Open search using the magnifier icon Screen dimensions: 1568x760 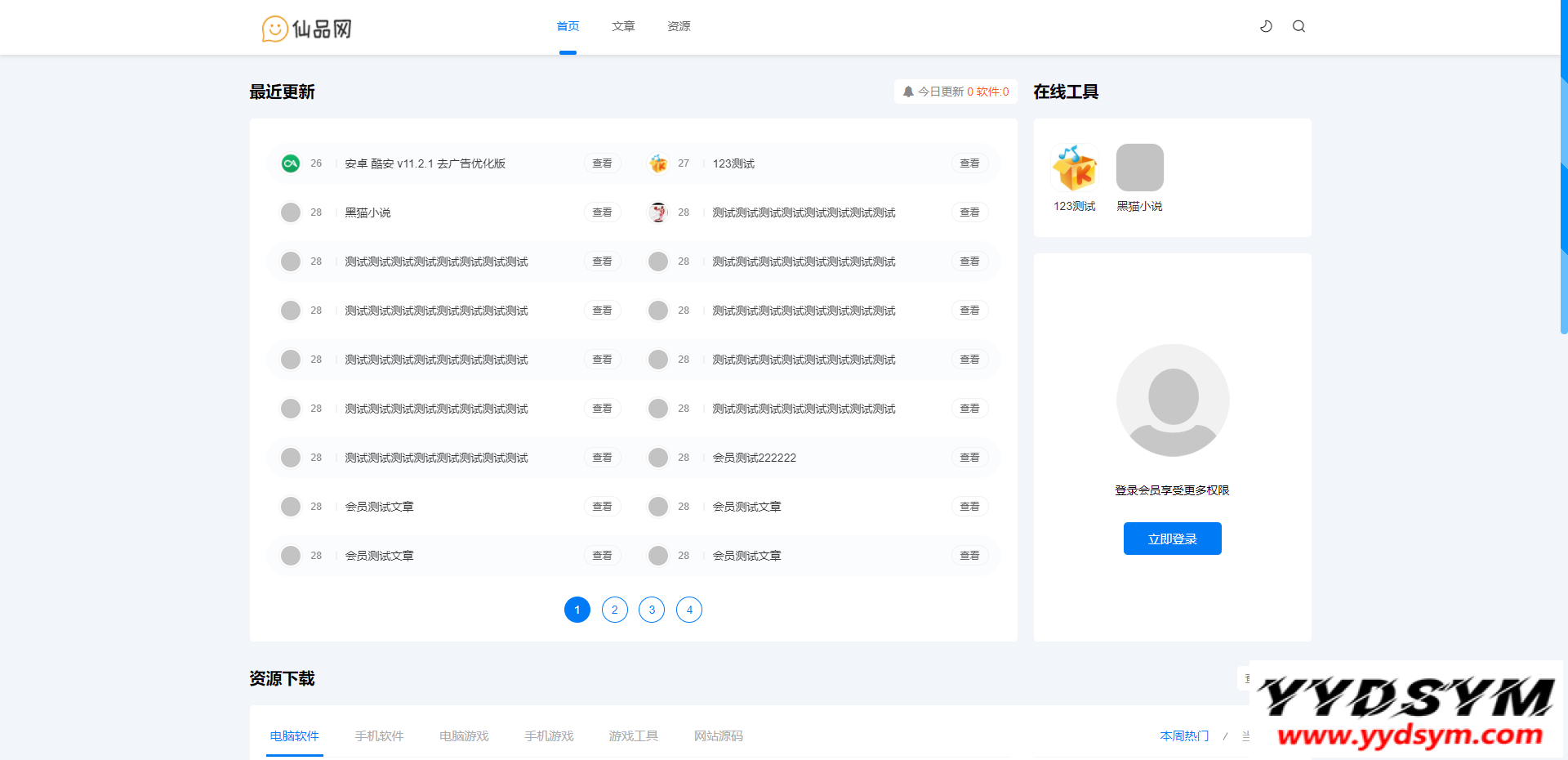click(x=1298, y=26)
